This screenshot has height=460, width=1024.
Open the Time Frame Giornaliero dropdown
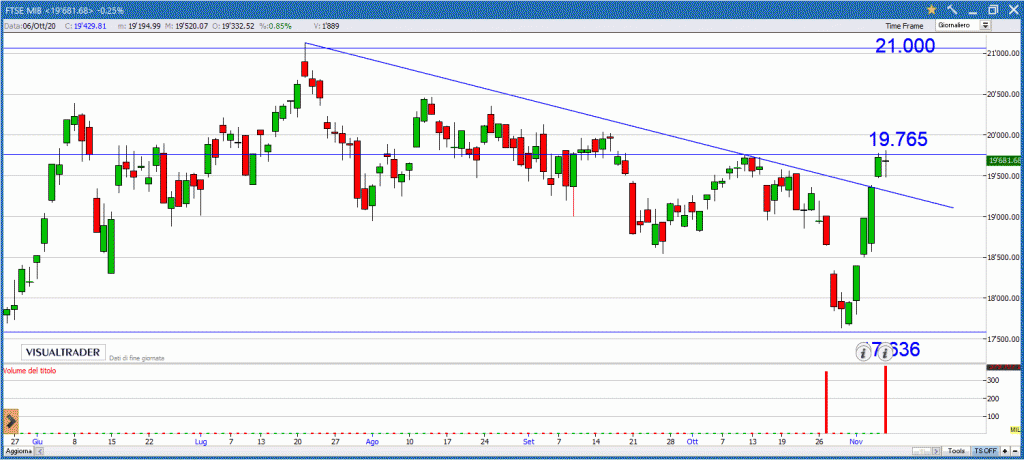(x=963, y=25)
